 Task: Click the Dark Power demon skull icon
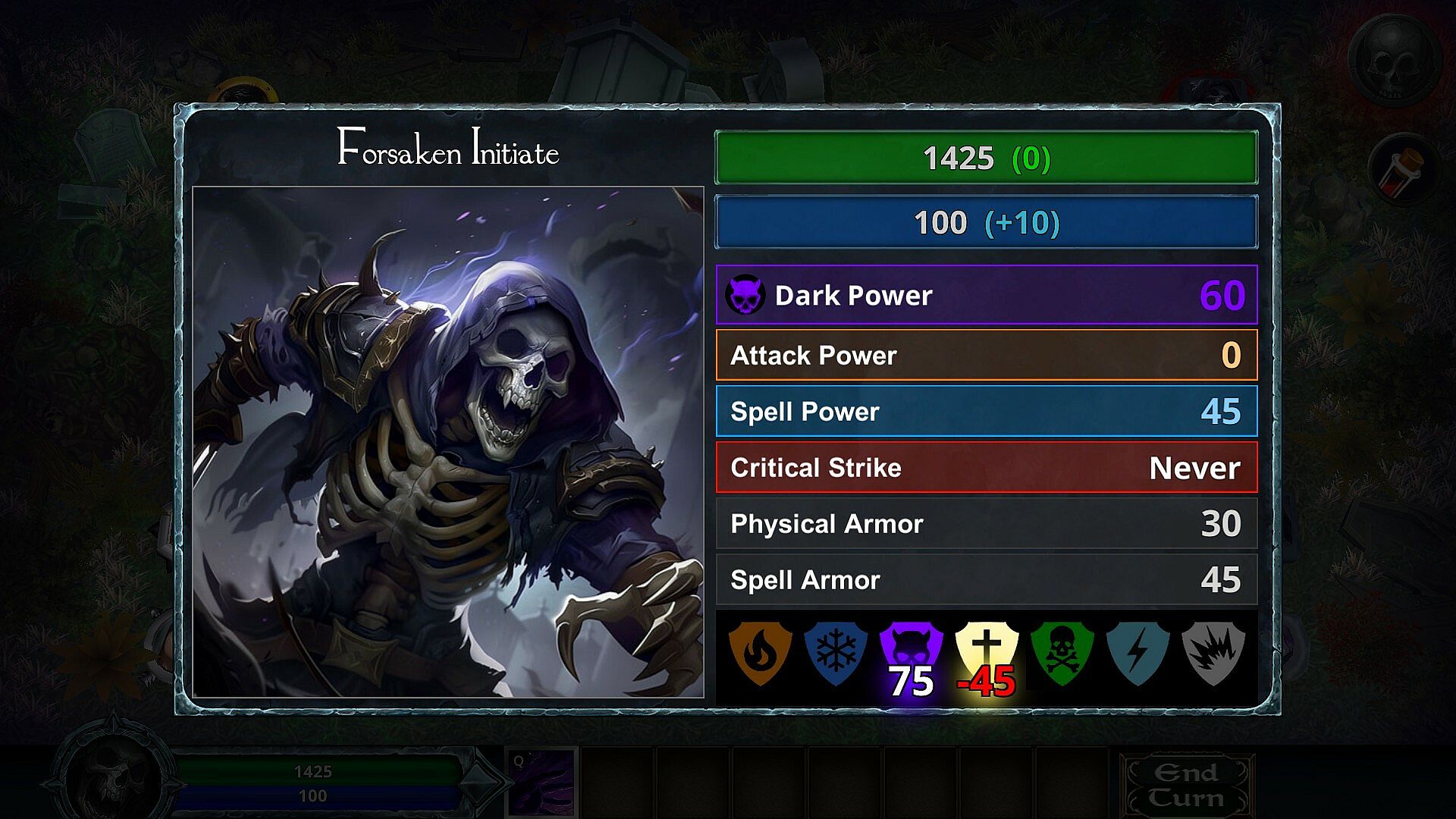(745, 295)
